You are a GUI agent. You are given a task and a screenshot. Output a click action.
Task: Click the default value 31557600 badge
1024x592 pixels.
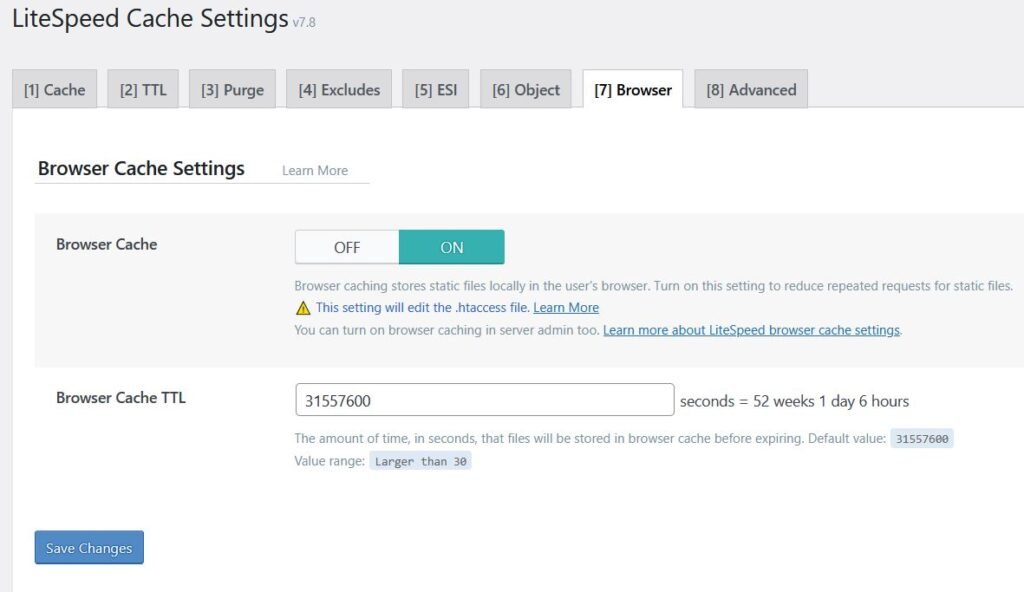(x=921, y=438)
